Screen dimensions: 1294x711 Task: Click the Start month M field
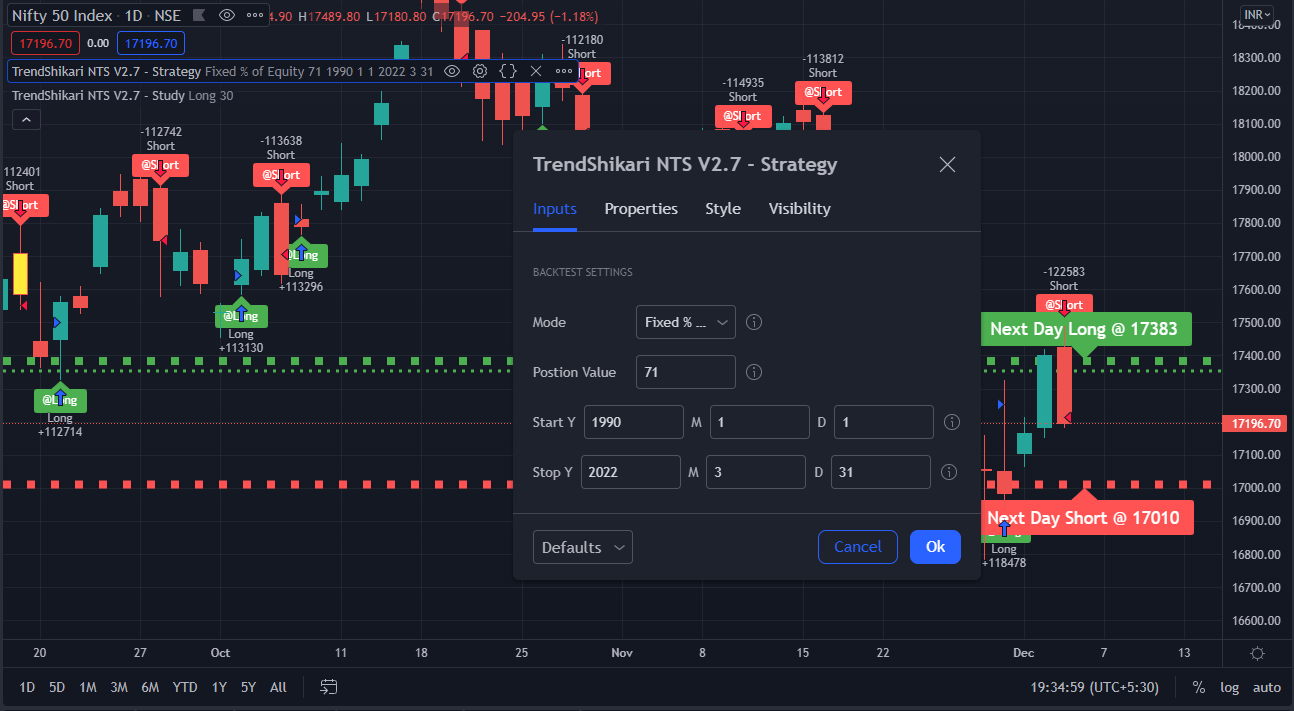coord(760,422)
